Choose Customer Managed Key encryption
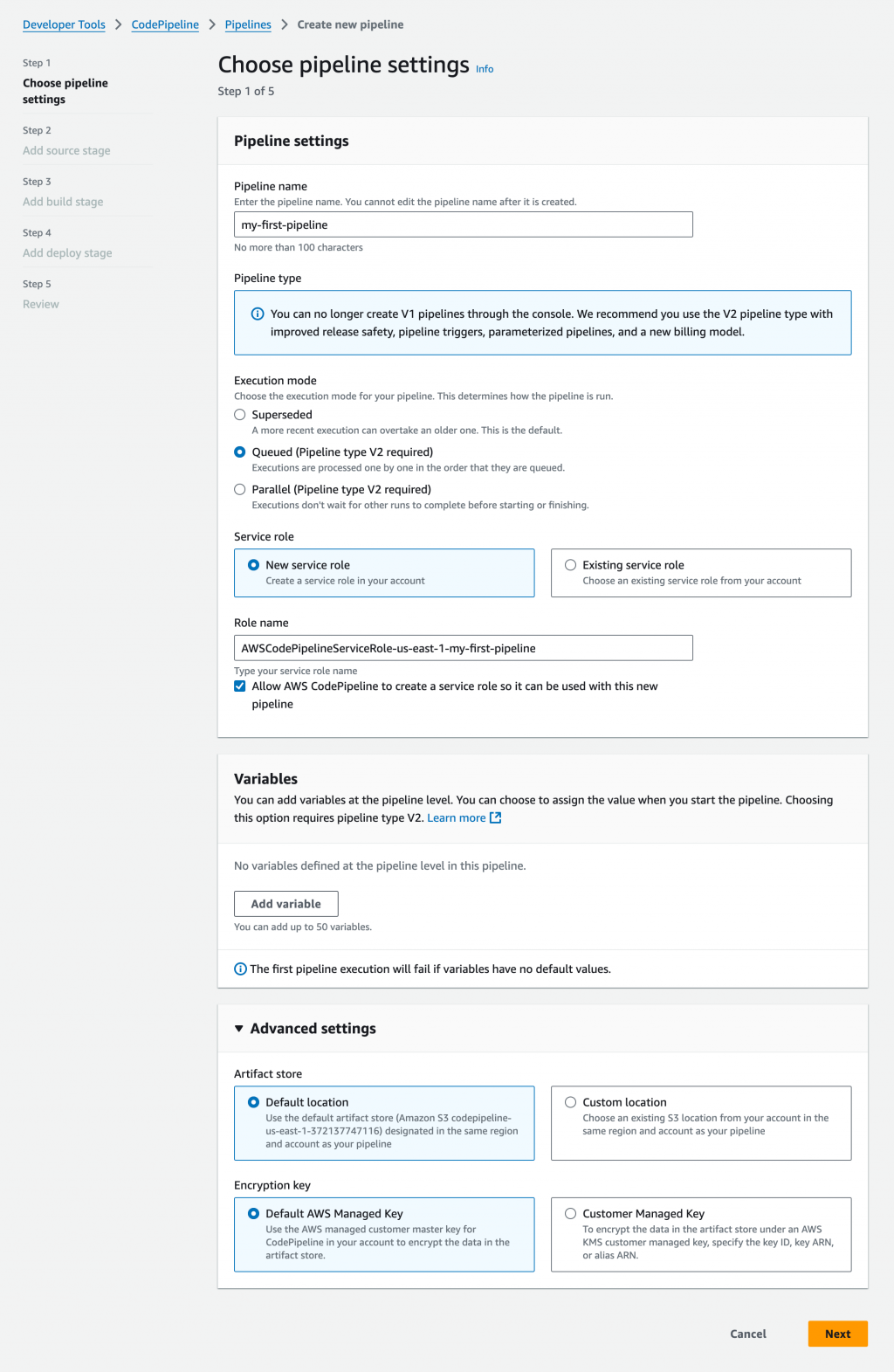Screen dimensions: 894x1372 point(571,1214)
